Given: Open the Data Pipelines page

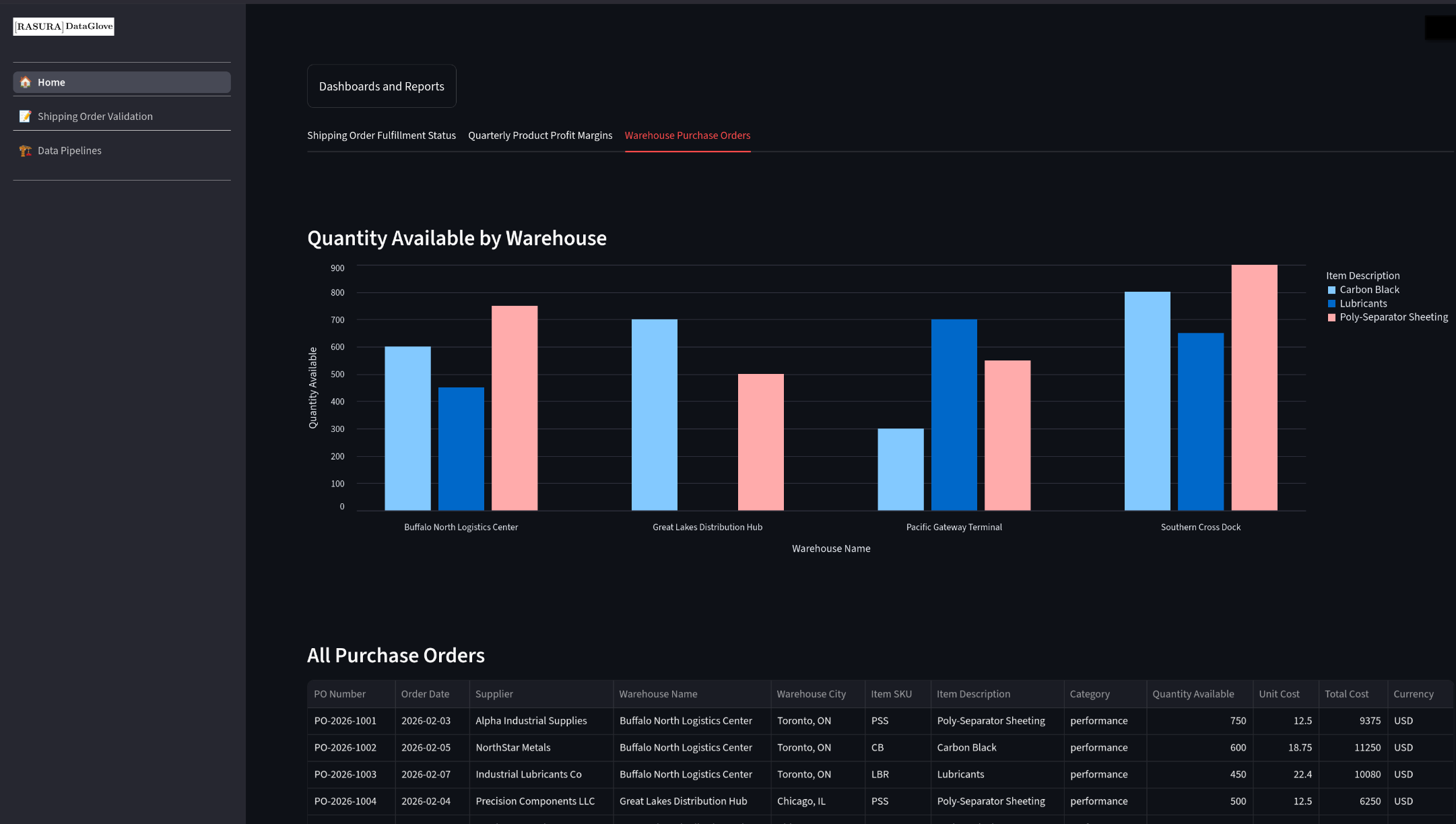Looking at the screenshot, I should pos(122,151).
